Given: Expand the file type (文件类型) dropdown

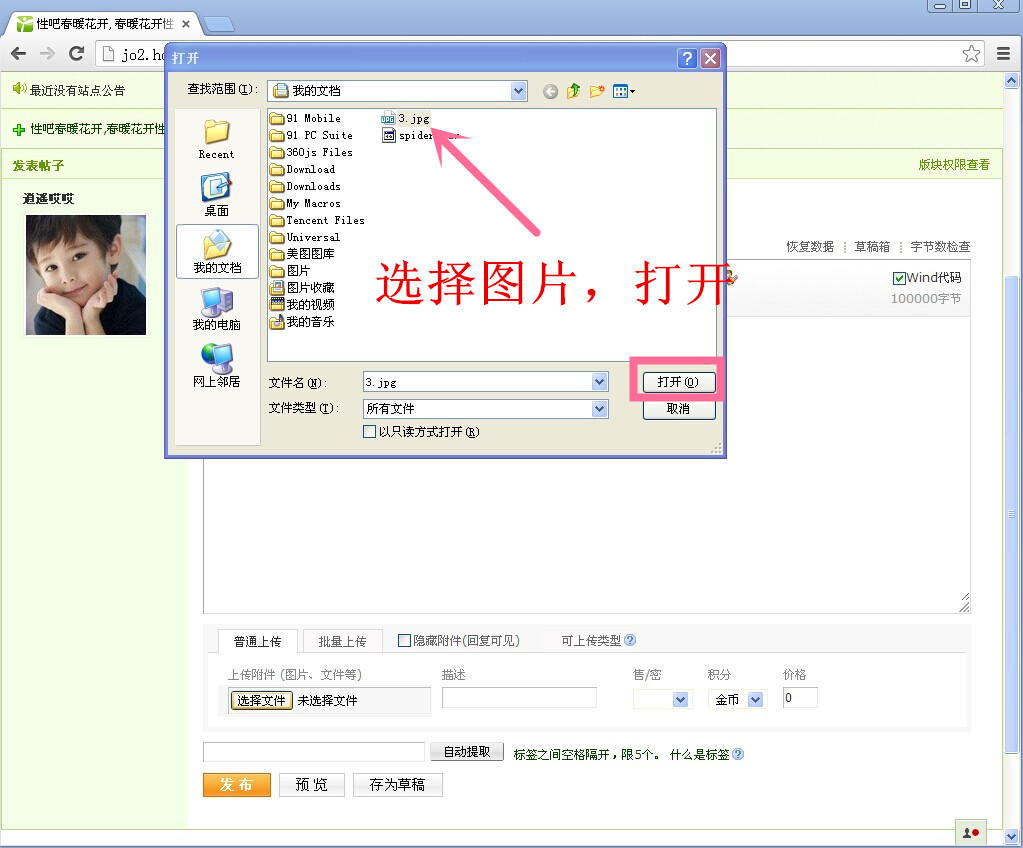Looking at the screenshot, I should point(599,408).
